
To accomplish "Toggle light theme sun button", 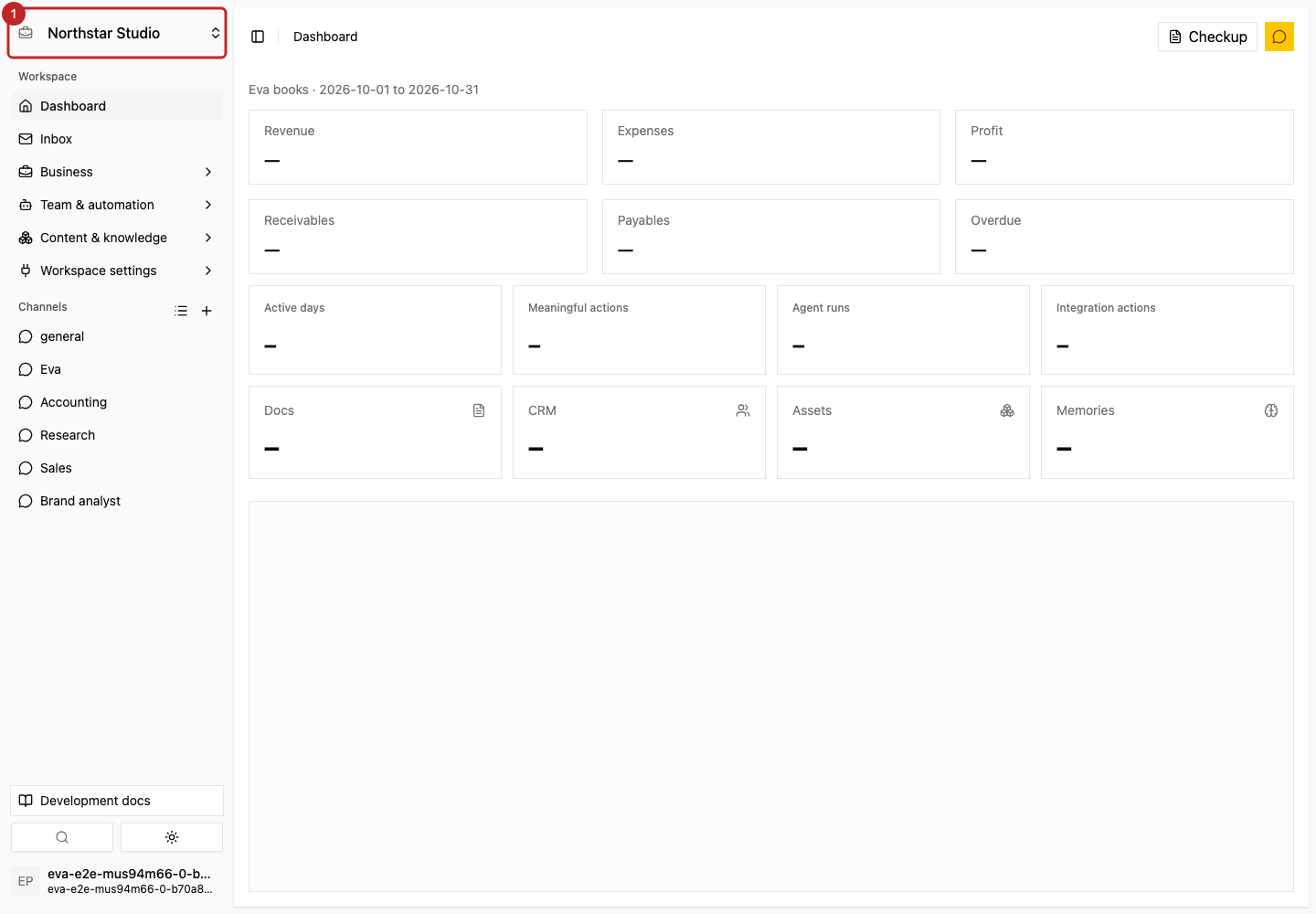I will pos(172,837).
